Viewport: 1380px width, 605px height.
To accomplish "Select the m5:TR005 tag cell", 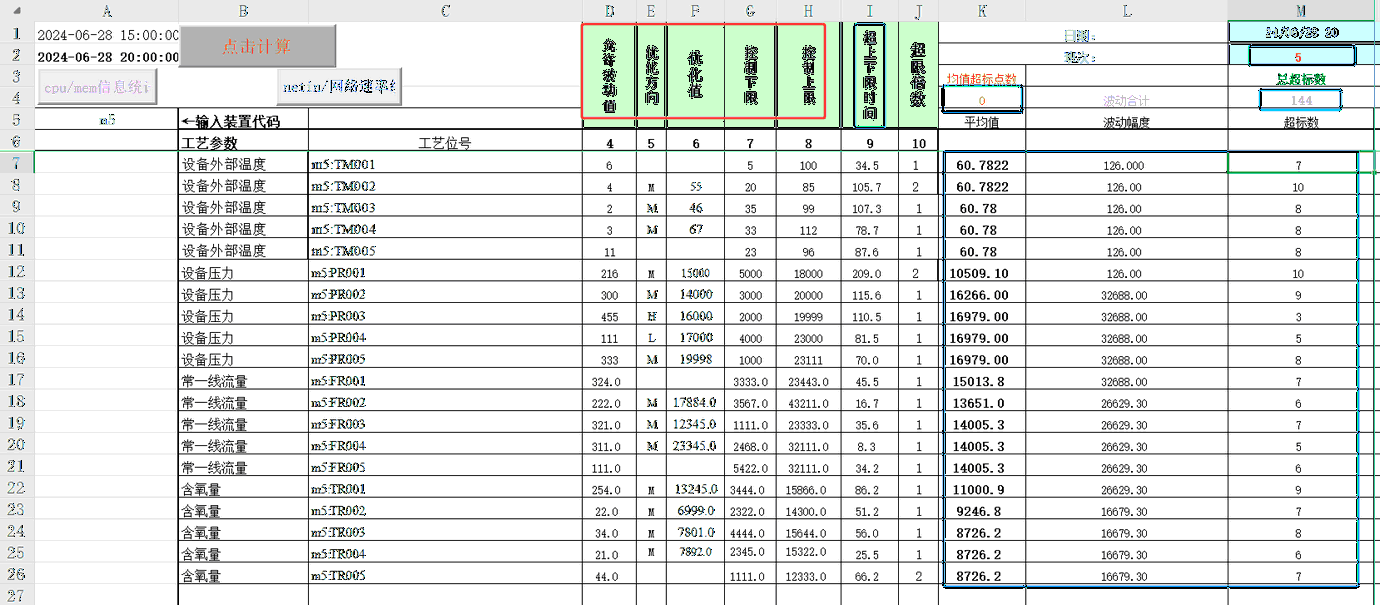I will tap(445, 576).
